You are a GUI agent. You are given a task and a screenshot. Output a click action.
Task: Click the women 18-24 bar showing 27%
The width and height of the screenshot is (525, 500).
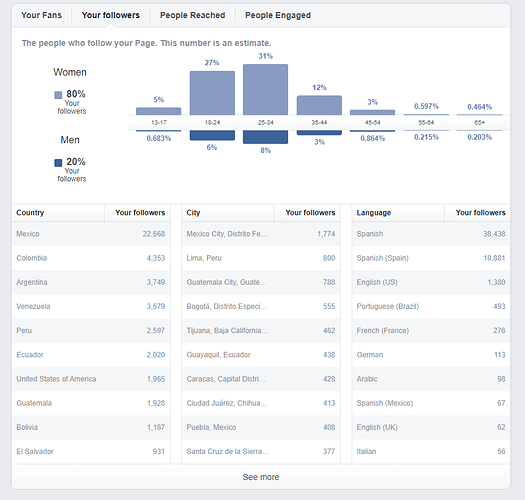(212, 93)
